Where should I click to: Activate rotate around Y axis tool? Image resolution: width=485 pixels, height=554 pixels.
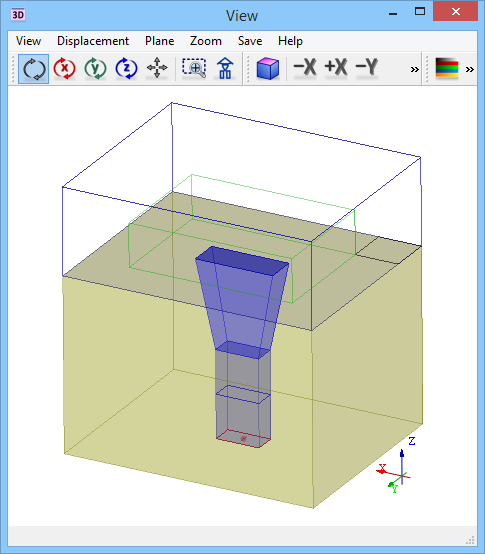[95, 69]
